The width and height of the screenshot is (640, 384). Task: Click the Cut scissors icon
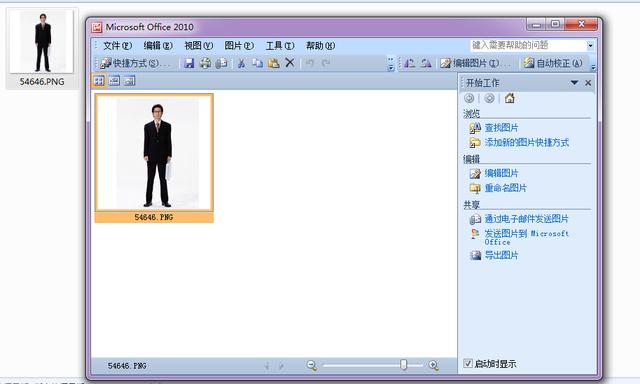click(241, 63)
